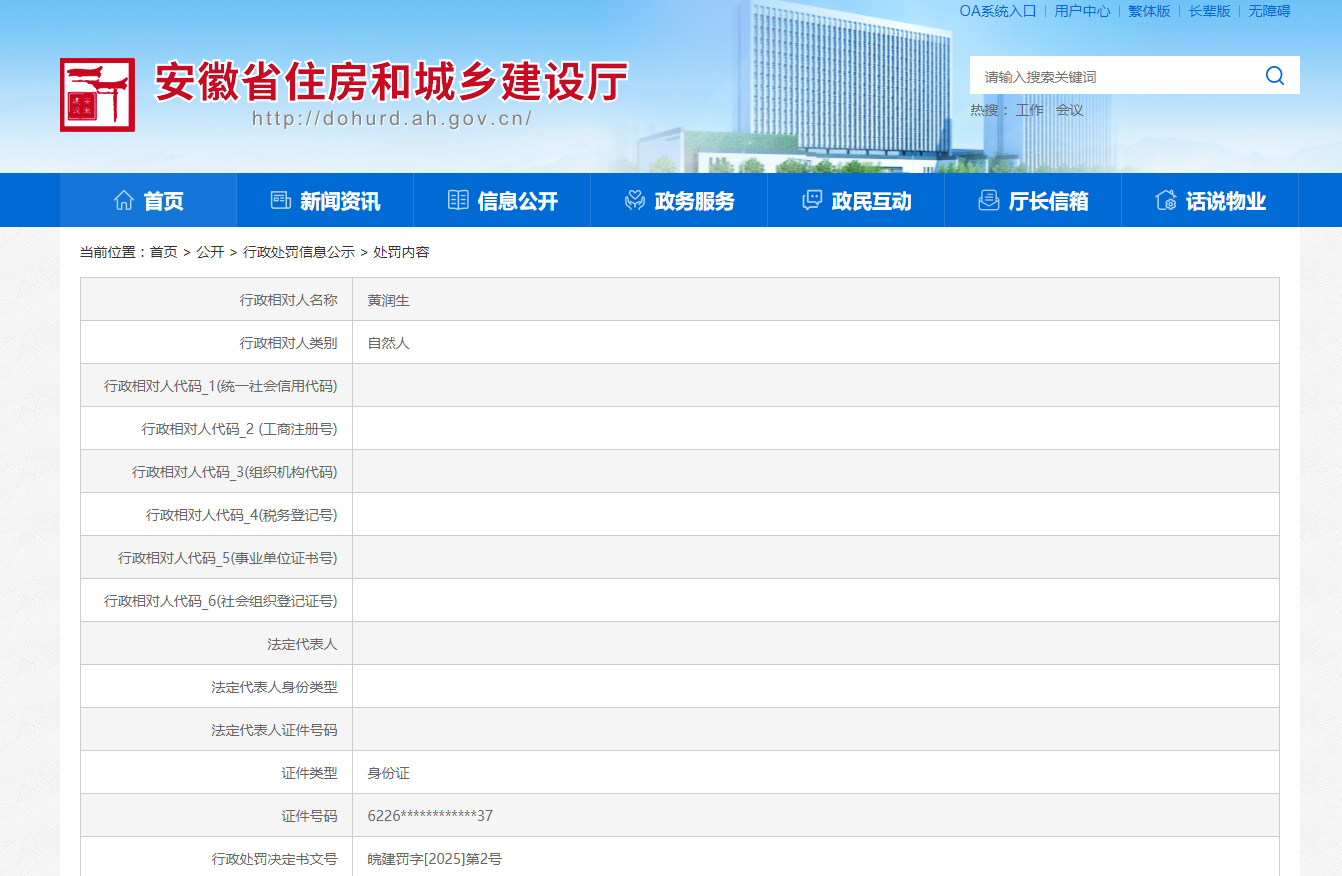The width and height of the screenshot is (1342, 876).
Task: Enable 无障碍 accessibility mode
Action: click(x=1269, y=11)
